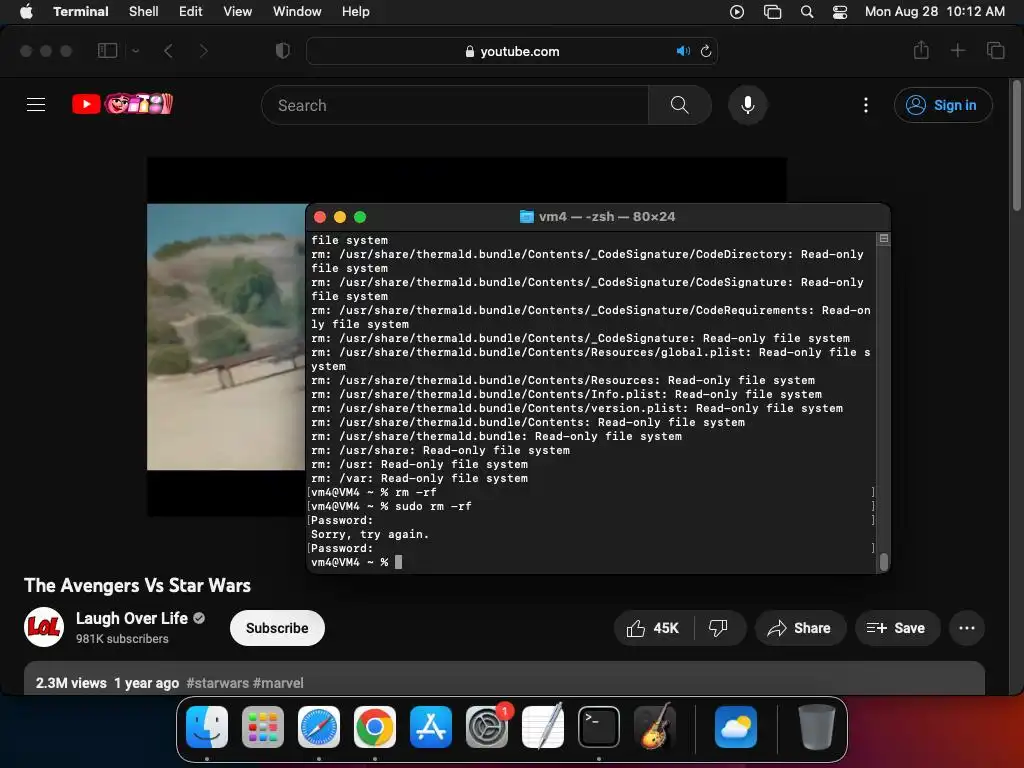Viewport: 1024px width, 768px height.
Task: Open GarageBand from the Dock
Action: tap(655, 727)
